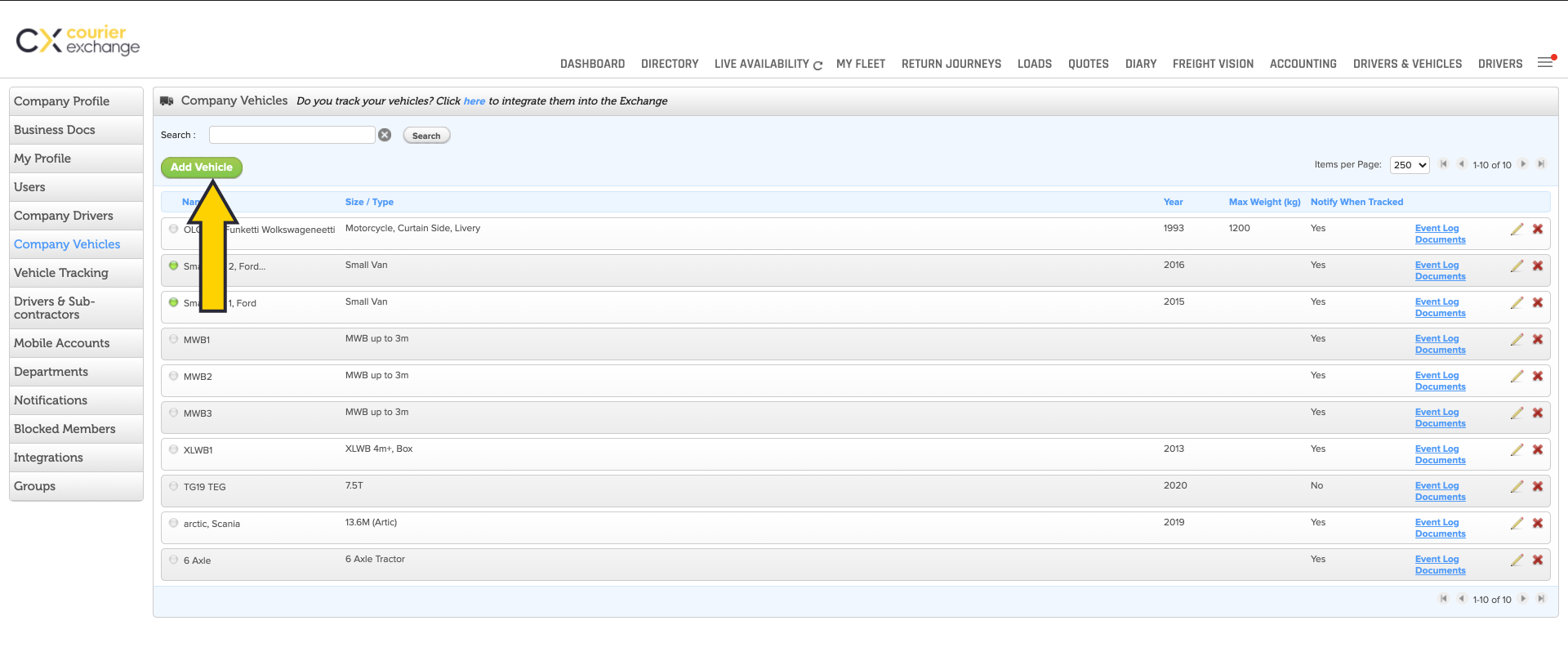Open the Loads menu
This screenshot has height=652, width=1568.
(x=1035, y=64)
